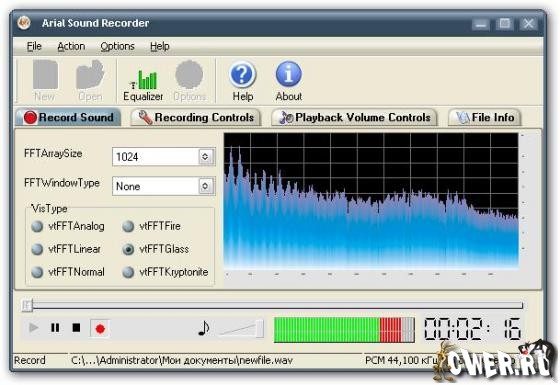Click the red record button

[100, 328]
